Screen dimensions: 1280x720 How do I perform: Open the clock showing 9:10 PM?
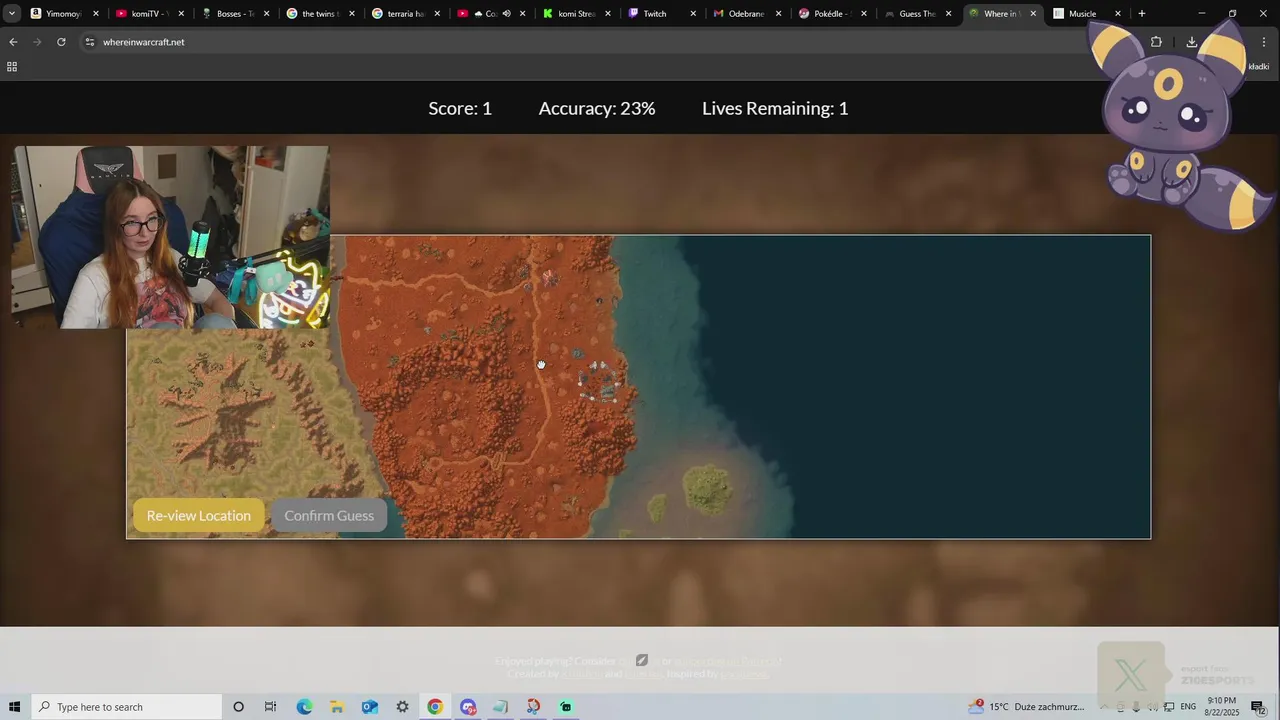(x=1222, y=707)
